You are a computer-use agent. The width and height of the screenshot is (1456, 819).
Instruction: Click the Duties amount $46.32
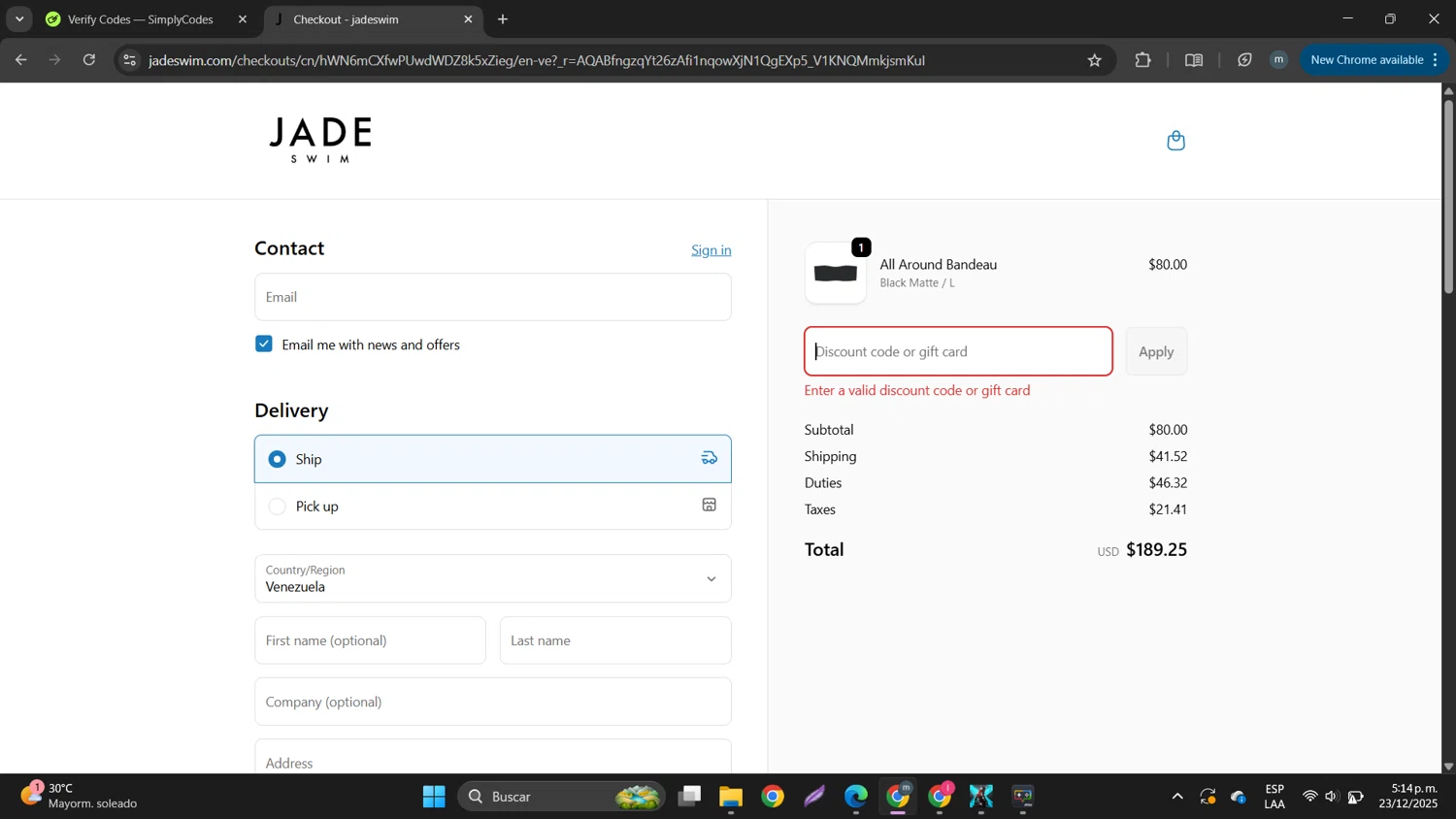click(1168, 482)
